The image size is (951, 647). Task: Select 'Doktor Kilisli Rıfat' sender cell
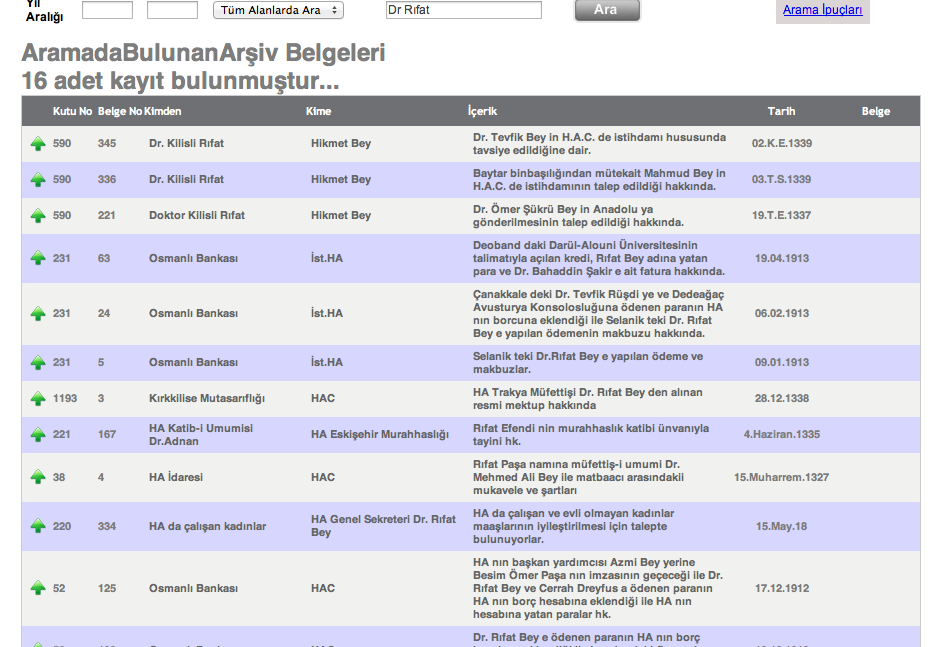point(197,215)
